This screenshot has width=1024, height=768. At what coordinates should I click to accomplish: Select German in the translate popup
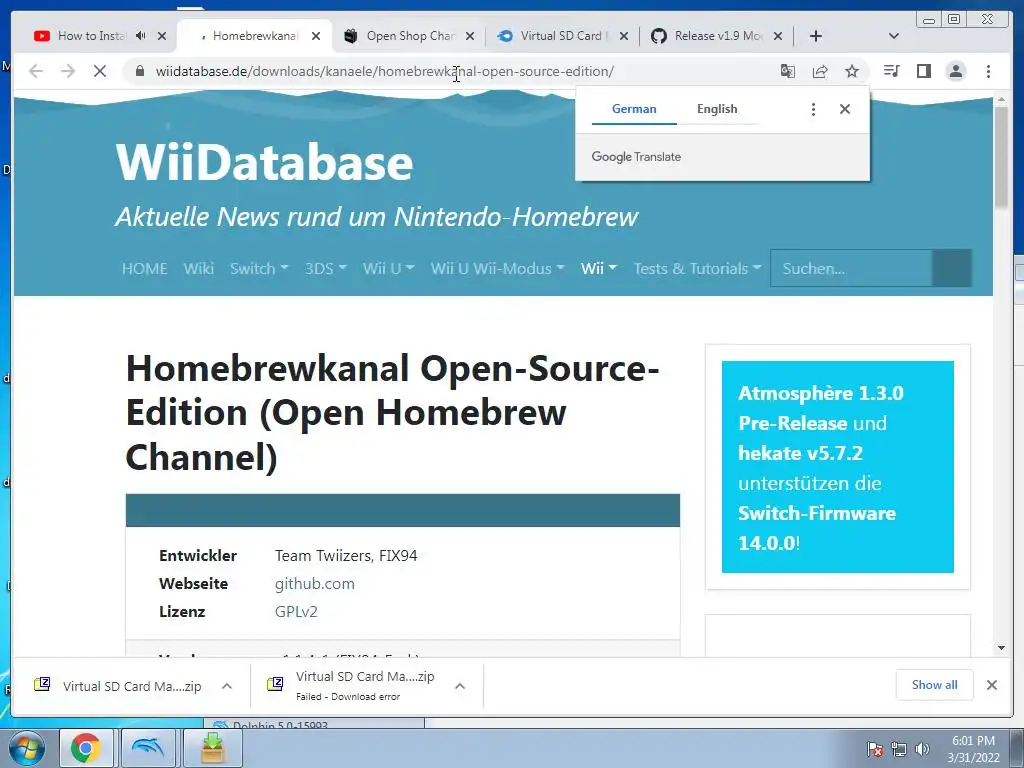[634, 109]
